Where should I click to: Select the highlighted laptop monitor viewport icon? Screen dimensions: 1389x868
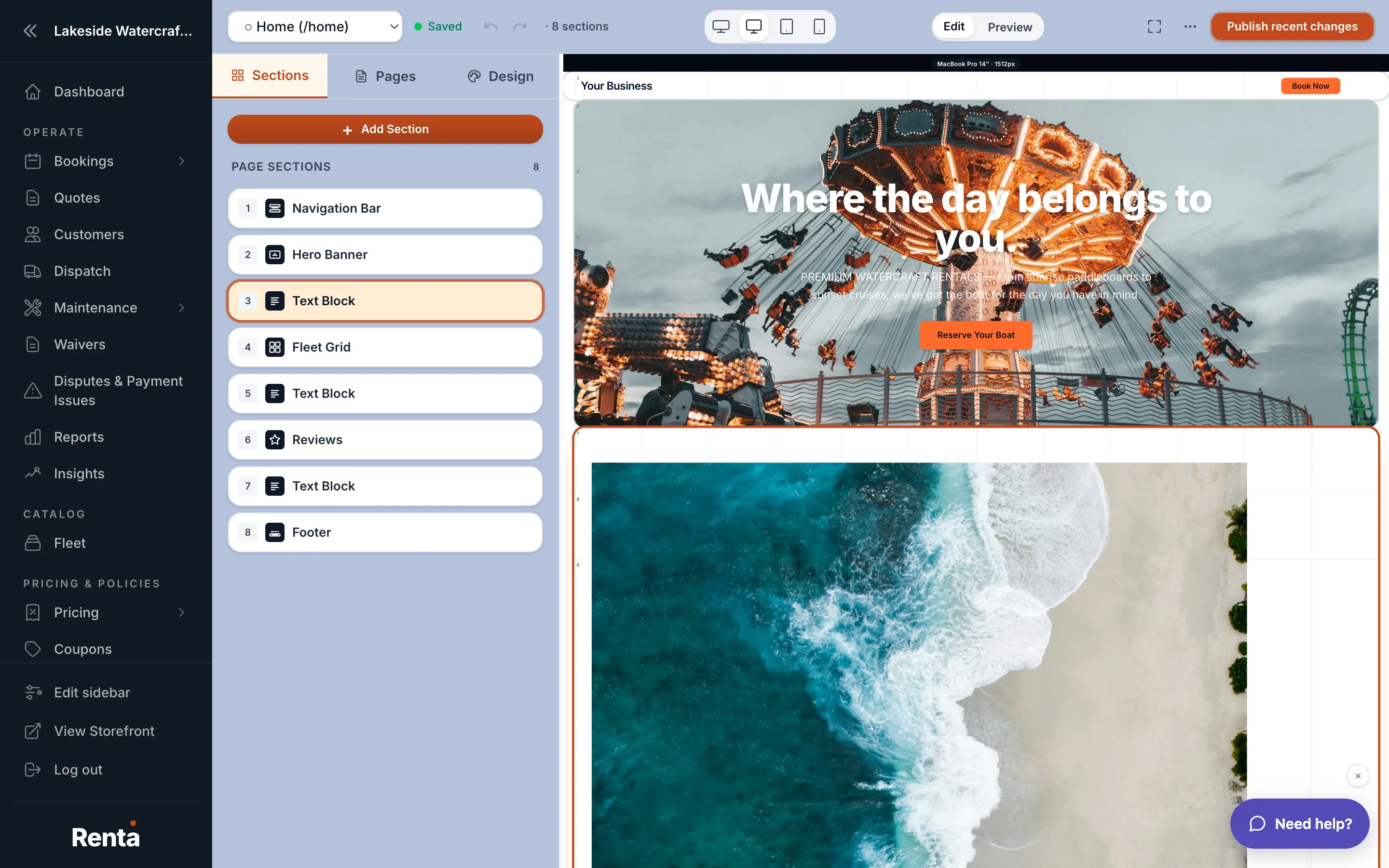(754, 27)
